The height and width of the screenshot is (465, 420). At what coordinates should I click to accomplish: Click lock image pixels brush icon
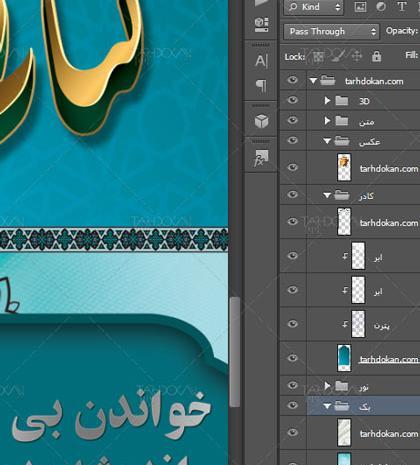[x=338, y=56]
